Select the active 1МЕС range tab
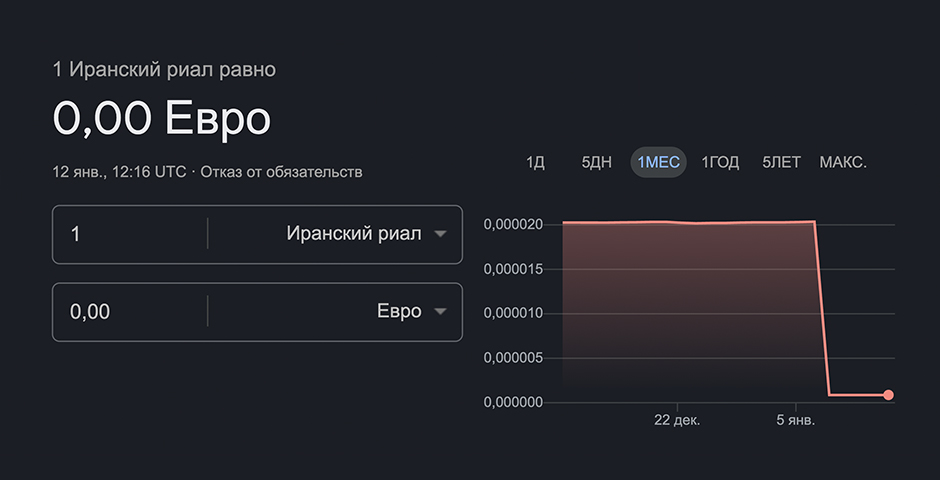 click(x=658, y=162)
